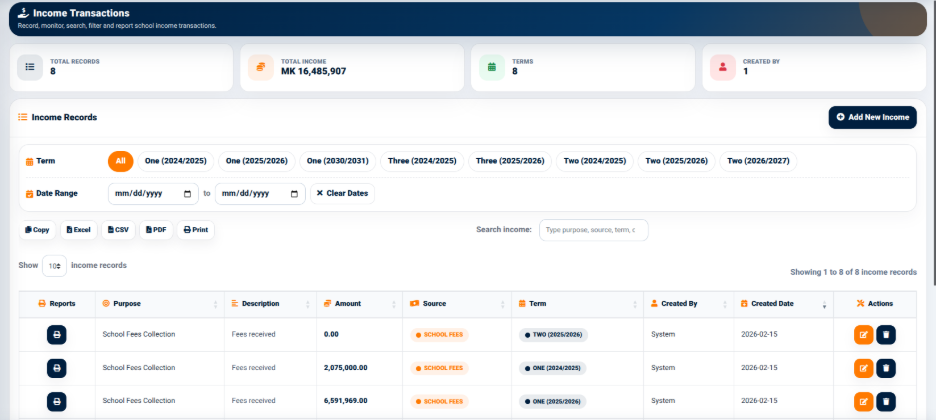Image resolution: width=936 pixels, height=420 pixels.
Task: Edit the 6,591,969.00 income record
Action: (x=863, y=402)
